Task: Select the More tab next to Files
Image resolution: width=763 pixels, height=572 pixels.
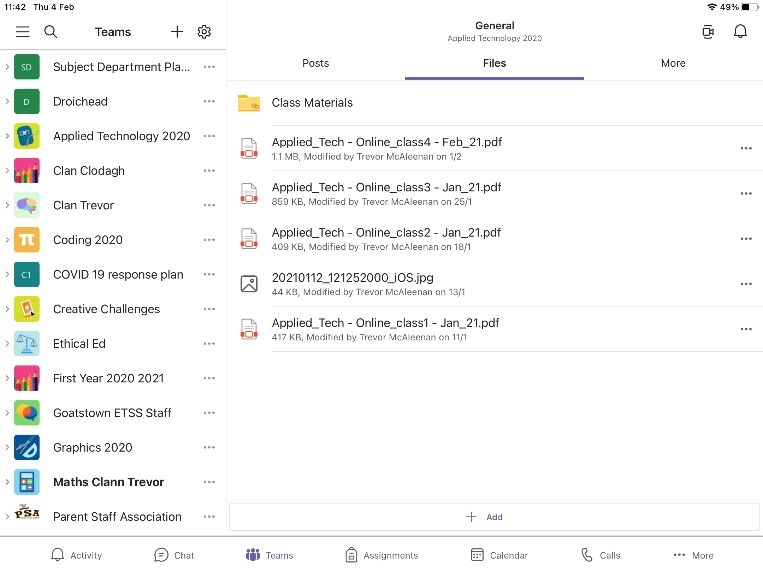Action: tap(673, 63)
